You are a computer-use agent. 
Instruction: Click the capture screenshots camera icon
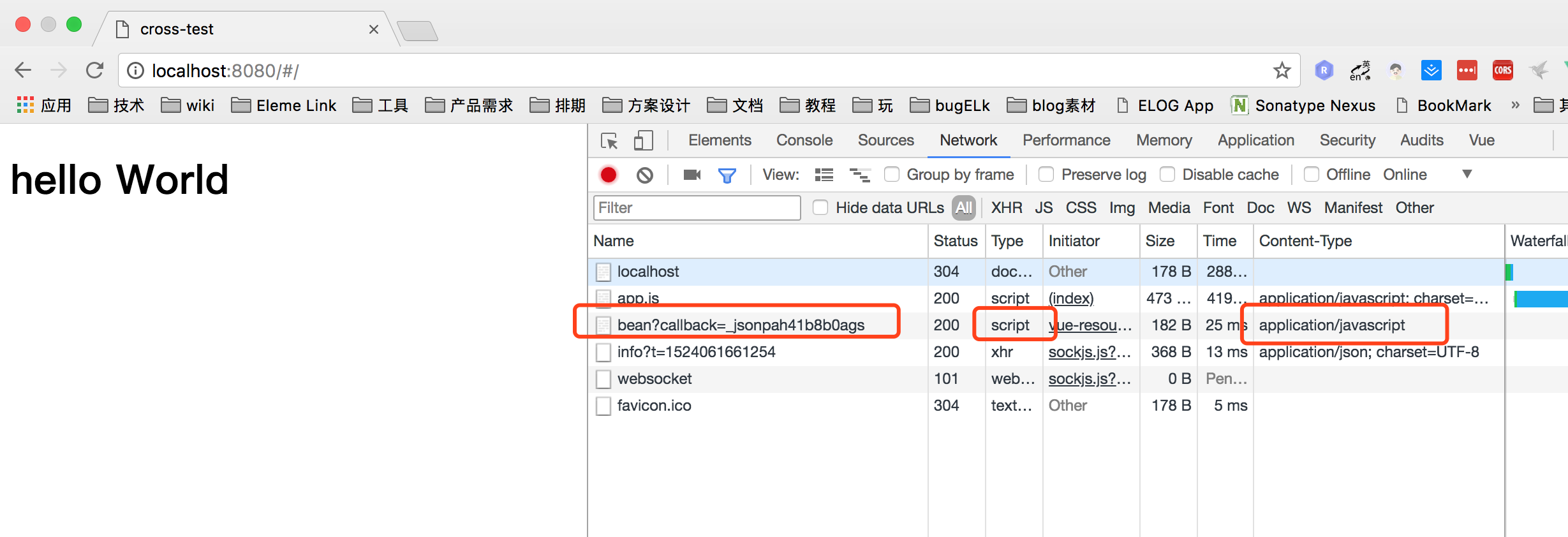692,175
